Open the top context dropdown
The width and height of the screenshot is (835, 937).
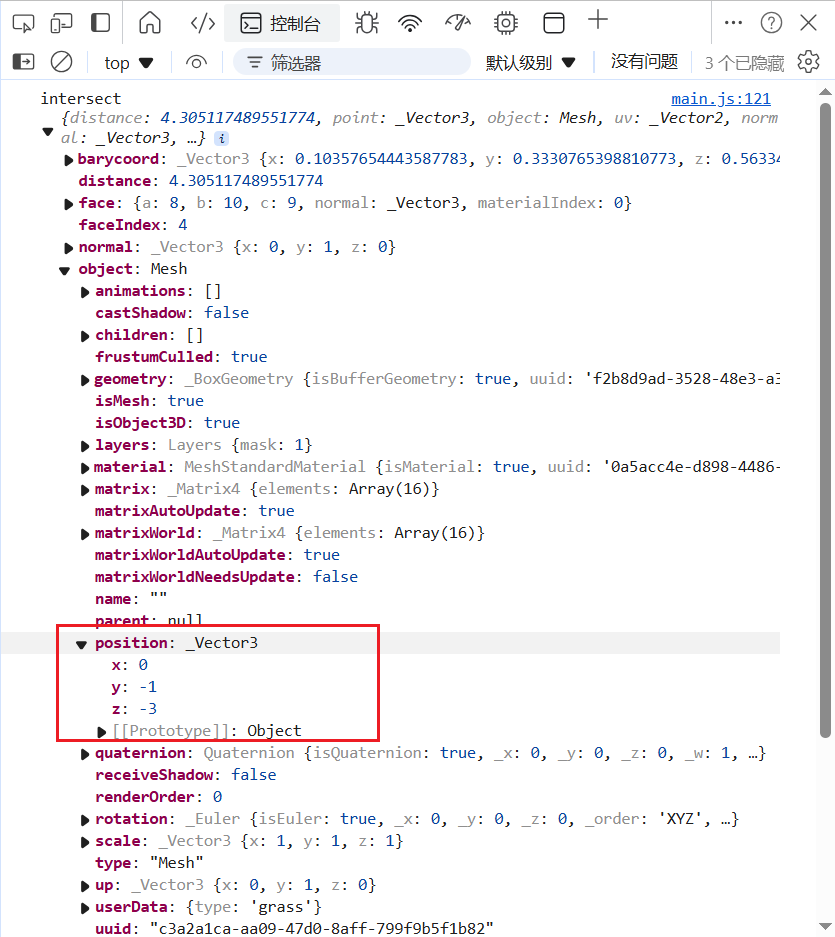(129, 62)
